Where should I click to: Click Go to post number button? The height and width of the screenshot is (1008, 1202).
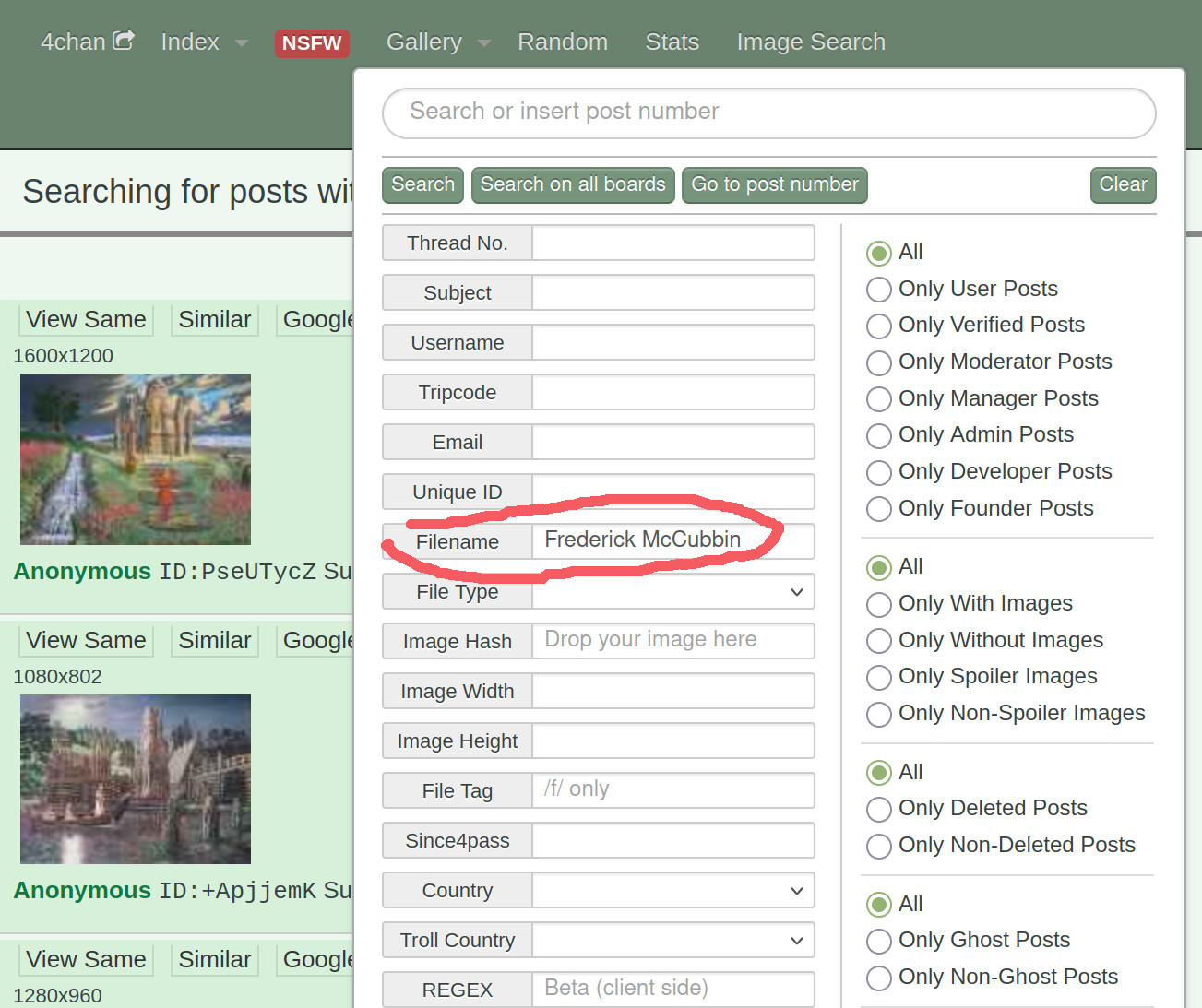point(775,184)
